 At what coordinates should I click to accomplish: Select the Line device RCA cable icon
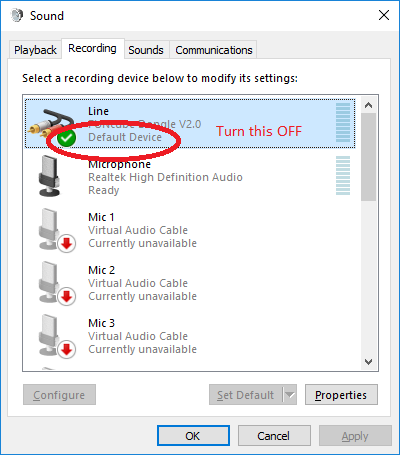coord(51,122)
